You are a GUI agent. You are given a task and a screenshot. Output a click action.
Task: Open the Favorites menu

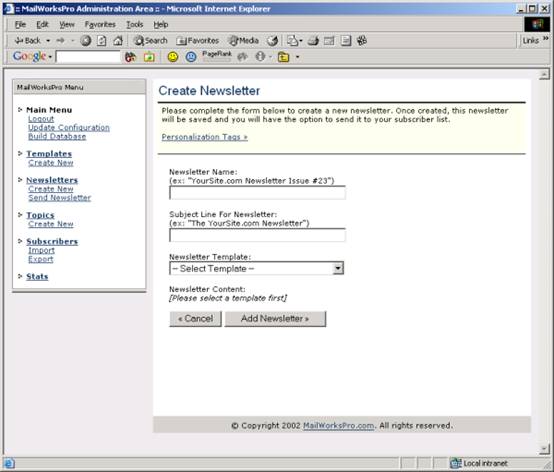[100, 24]
